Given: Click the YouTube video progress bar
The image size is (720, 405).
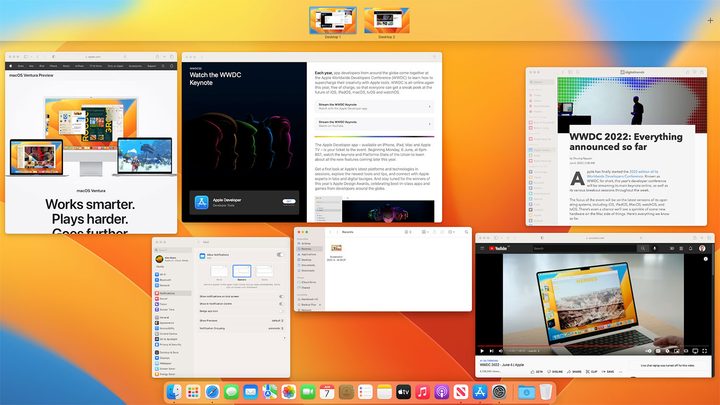Looking at the screenshot, I should pos(594,346).
